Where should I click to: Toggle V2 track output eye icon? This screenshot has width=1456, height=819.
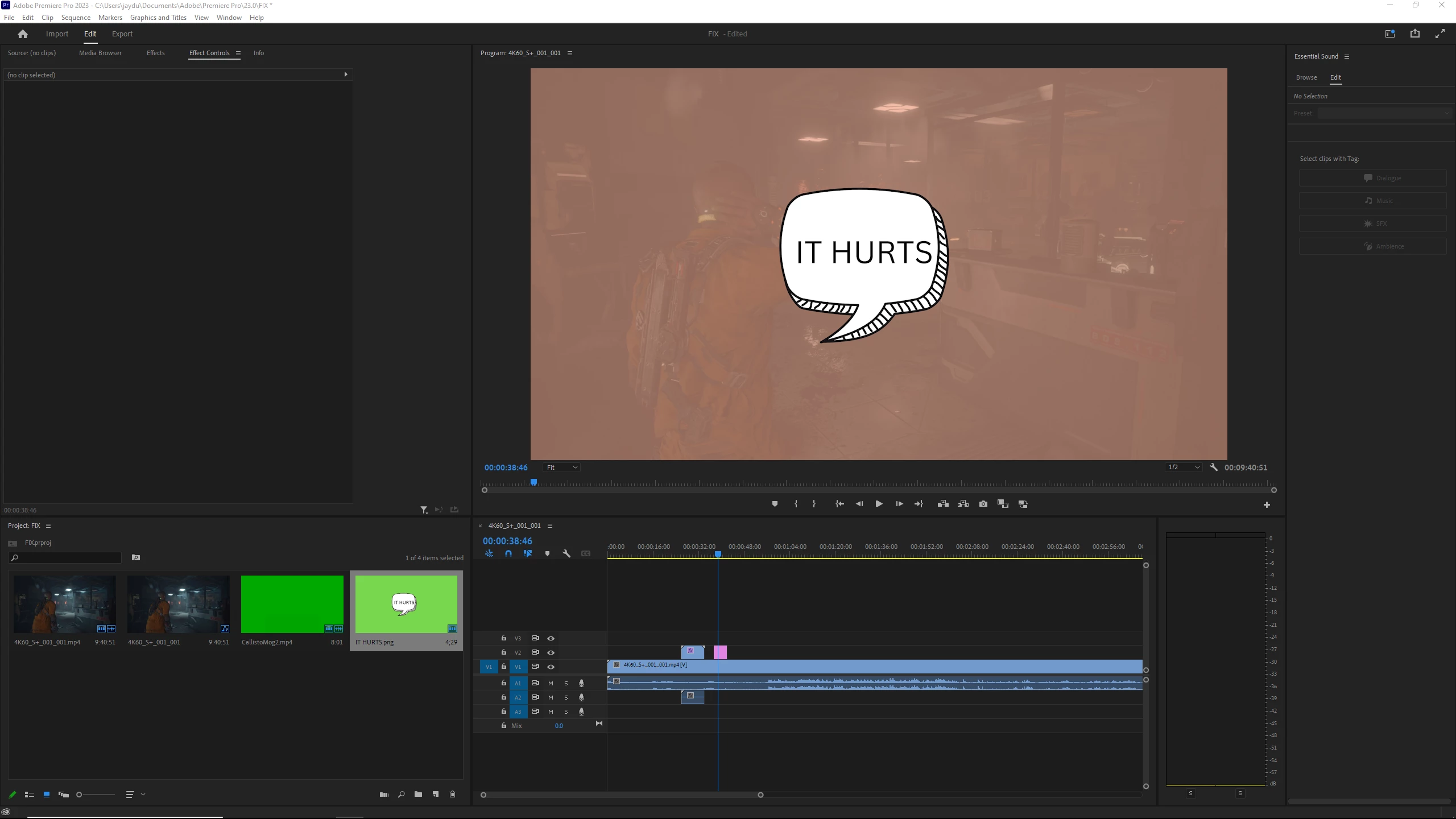[x=551, y=652]
